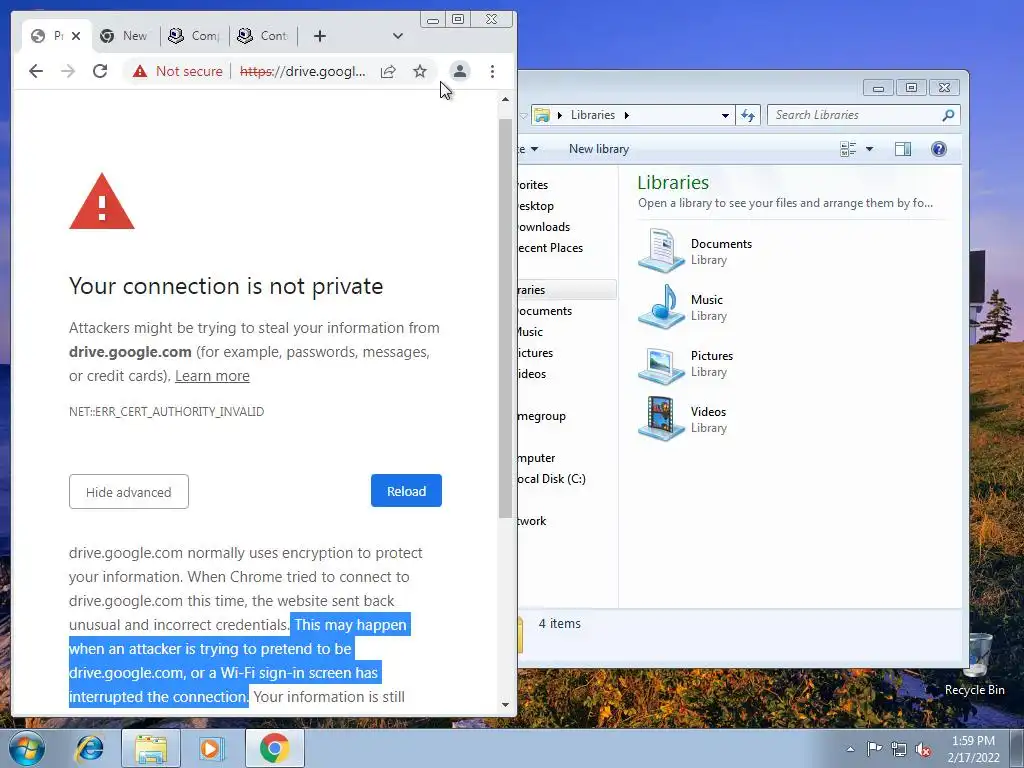Open Chrome profile avatar
Viewport: 1024px width, 768px height.
460,71
